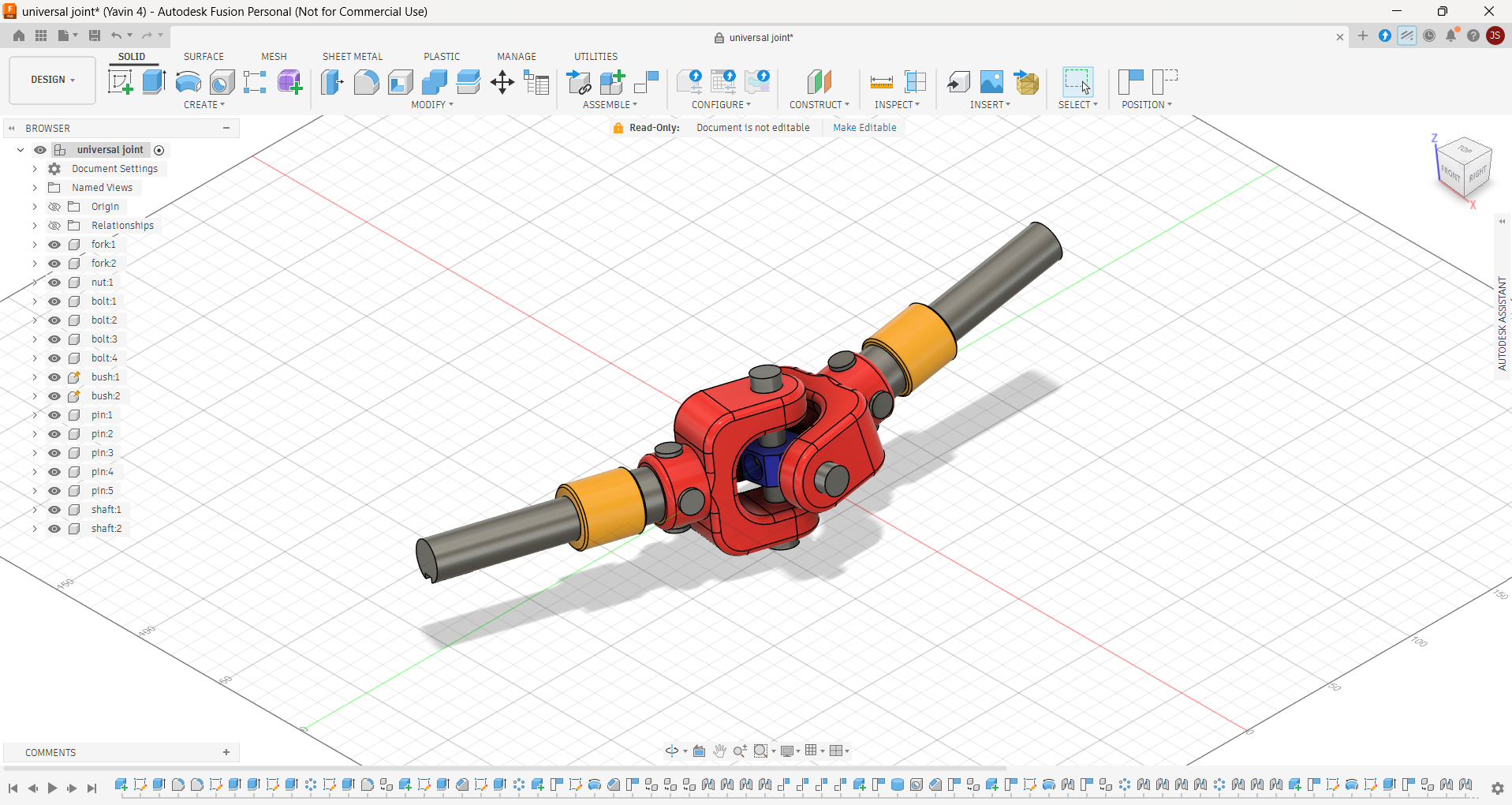Select the Insert Canvas image icon

click(991, 82)
